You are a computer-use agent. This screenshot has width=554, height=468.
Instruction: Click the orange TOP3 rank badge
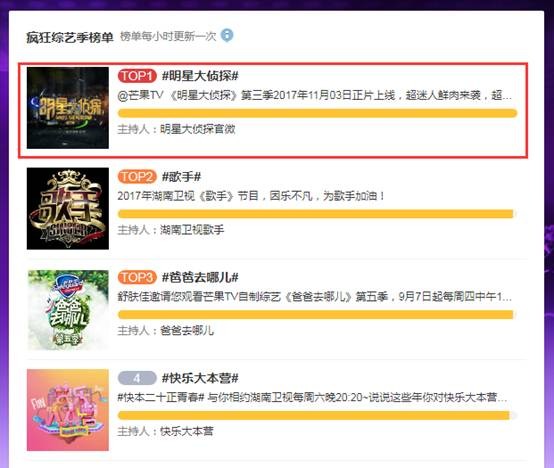click(x=137, y=277)
